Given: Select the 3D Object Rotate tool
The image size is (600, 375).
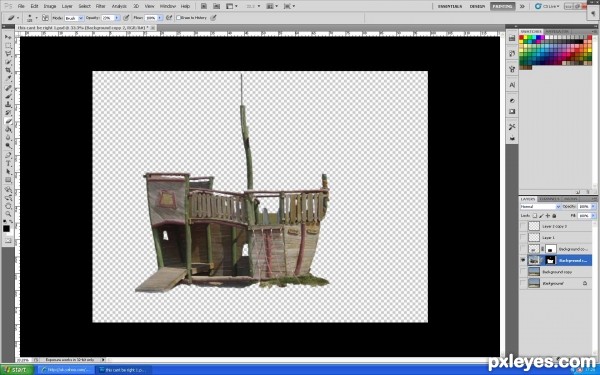Looking at the screenshot, I should pyautogui.click(x=8, y=189).
